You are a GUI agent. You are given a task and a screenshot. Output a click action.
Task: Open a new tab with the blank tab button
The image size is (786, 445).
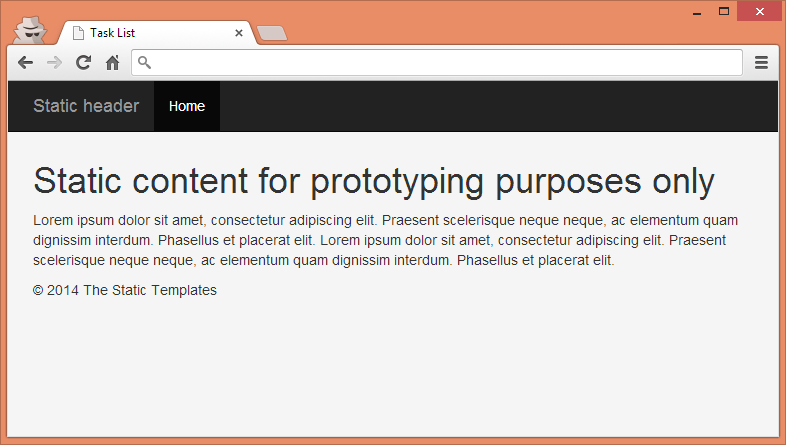[272, 34]
